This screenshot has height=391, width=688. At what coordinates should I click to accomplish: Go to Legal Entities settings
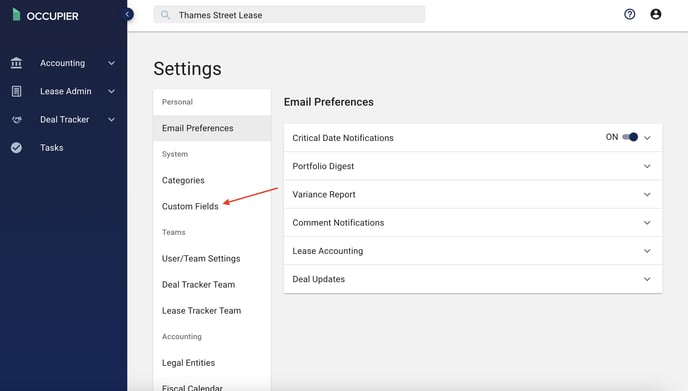point(188,363)
